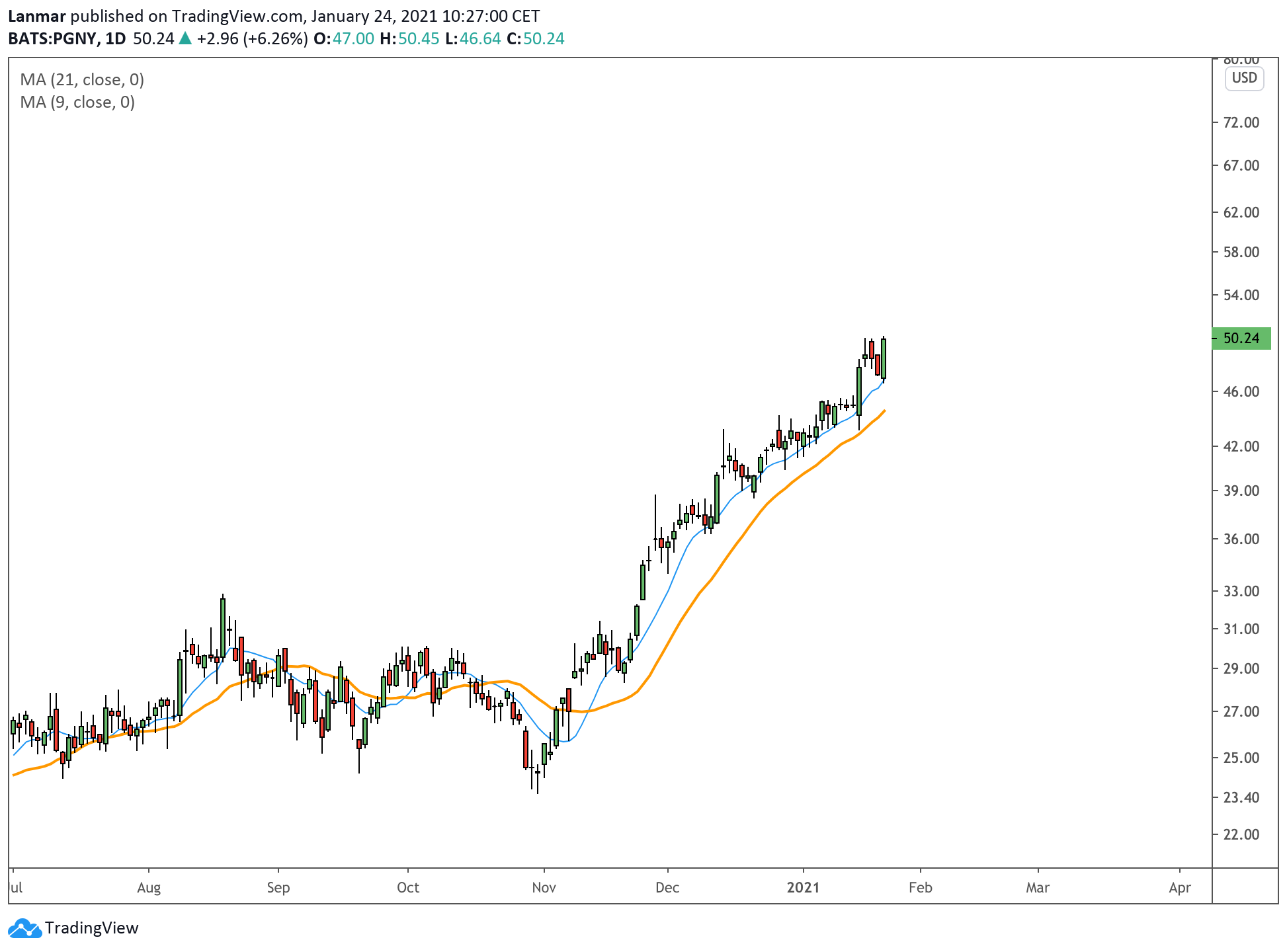Click the Nov label on time axis
The width and height of the screenshot is (1287, 952).
click(x=544, y=887)
